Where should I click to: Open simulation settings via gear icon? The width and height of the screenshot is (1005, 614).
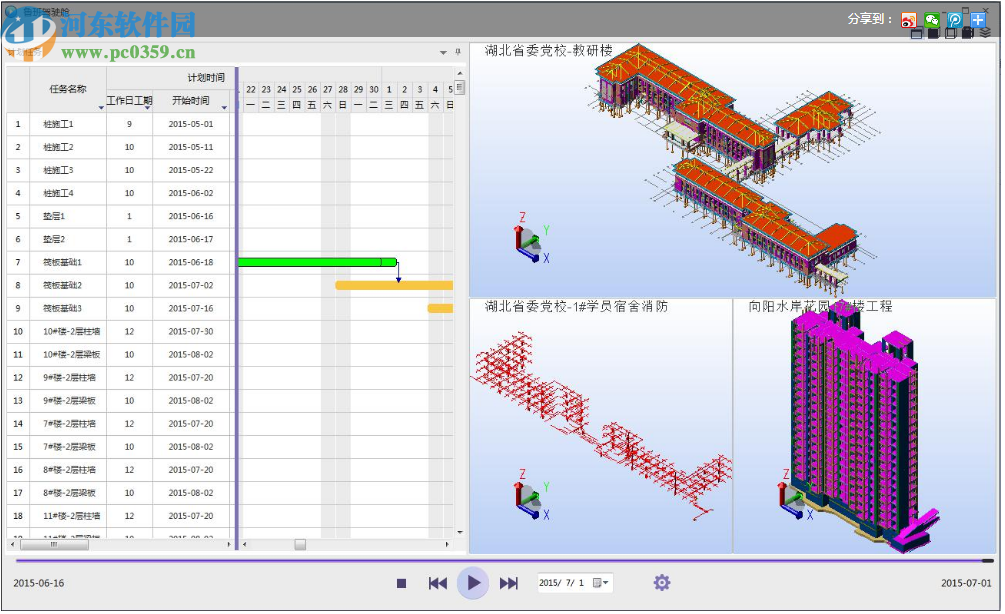(661, 583)
